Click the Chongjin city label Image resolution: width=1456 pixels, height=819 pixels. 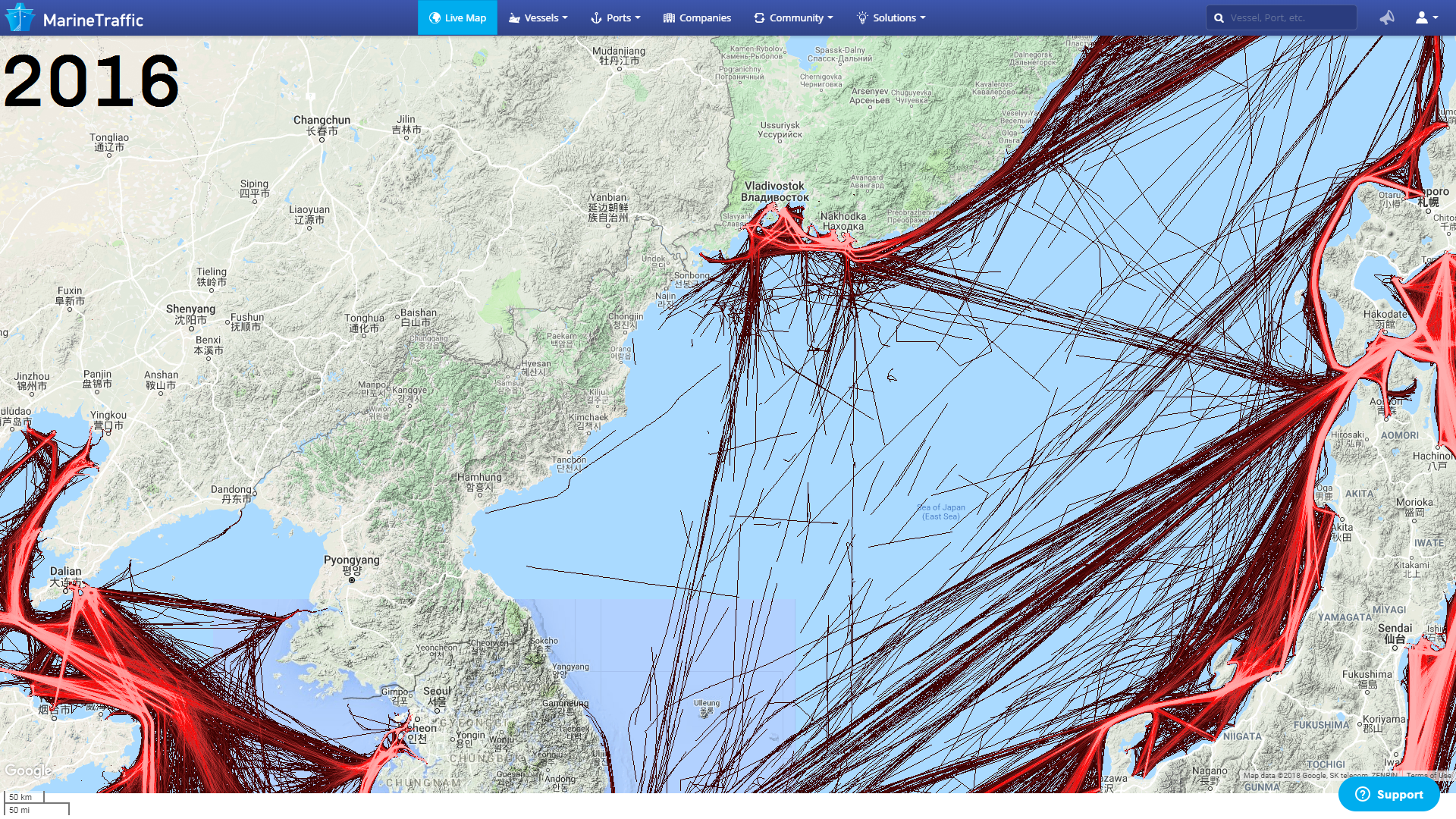[x=626, y=320]
